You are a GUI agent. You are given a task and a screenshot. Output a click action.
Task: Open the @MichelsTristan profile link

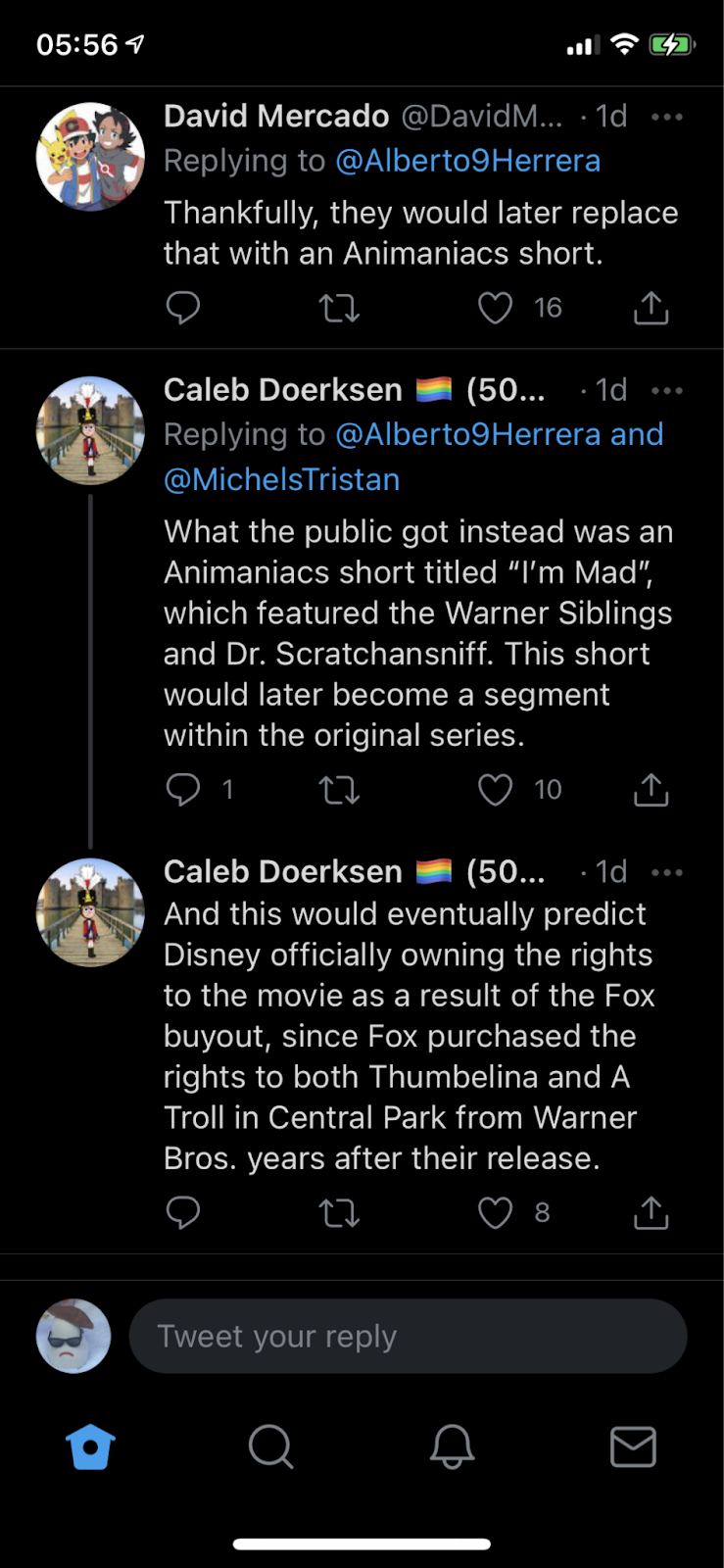click(x=282, y=479)
